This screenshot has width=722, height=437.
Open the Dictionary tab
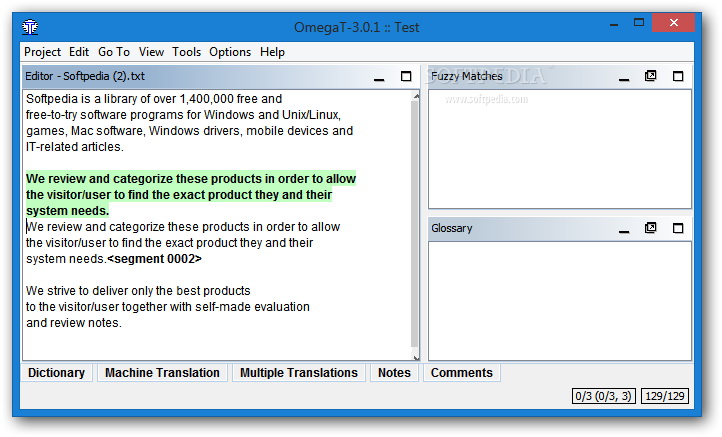pos(56,373)
